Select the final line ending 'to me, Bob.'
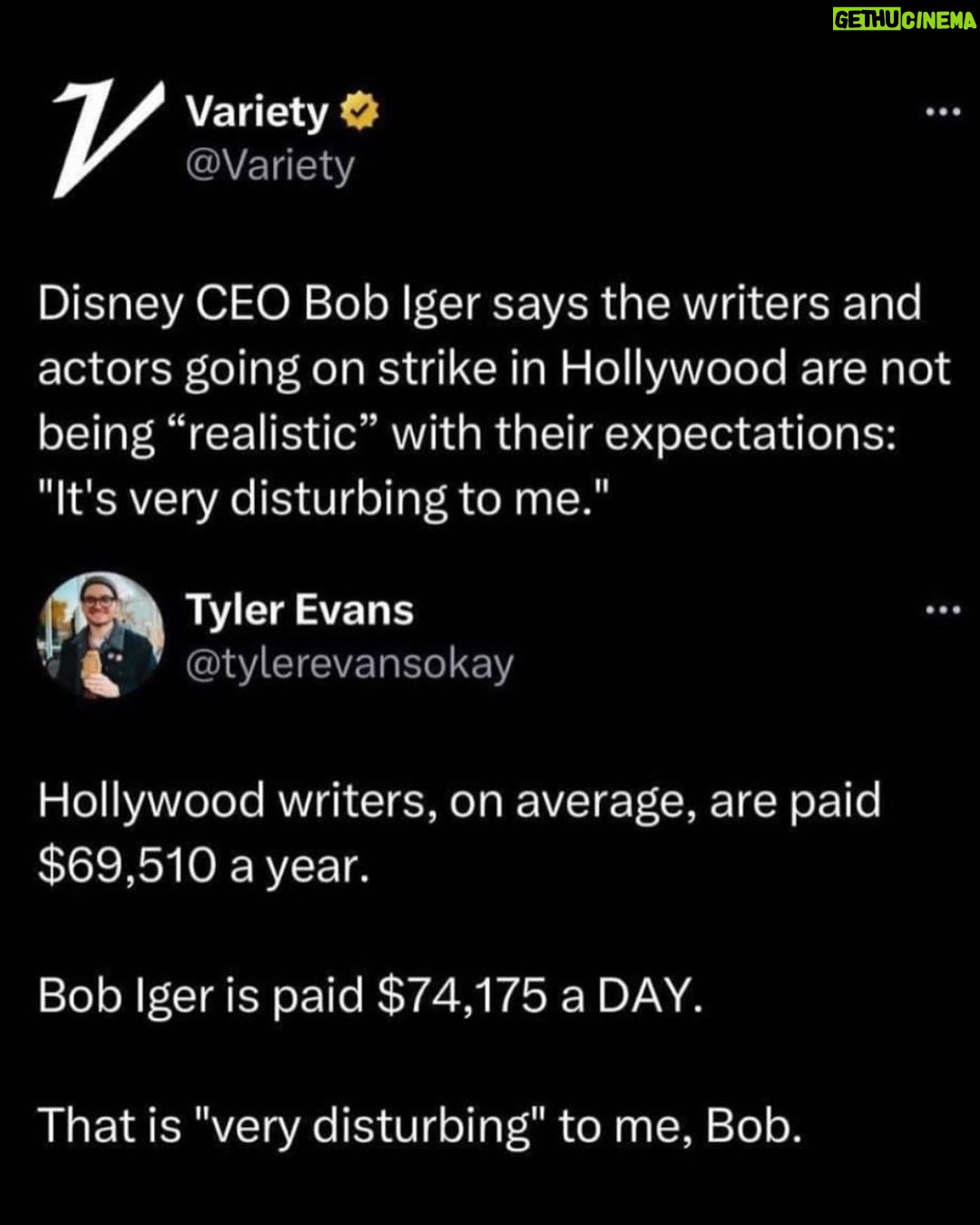Viewport: 980px width, 1225px height. coord(420,1126)
